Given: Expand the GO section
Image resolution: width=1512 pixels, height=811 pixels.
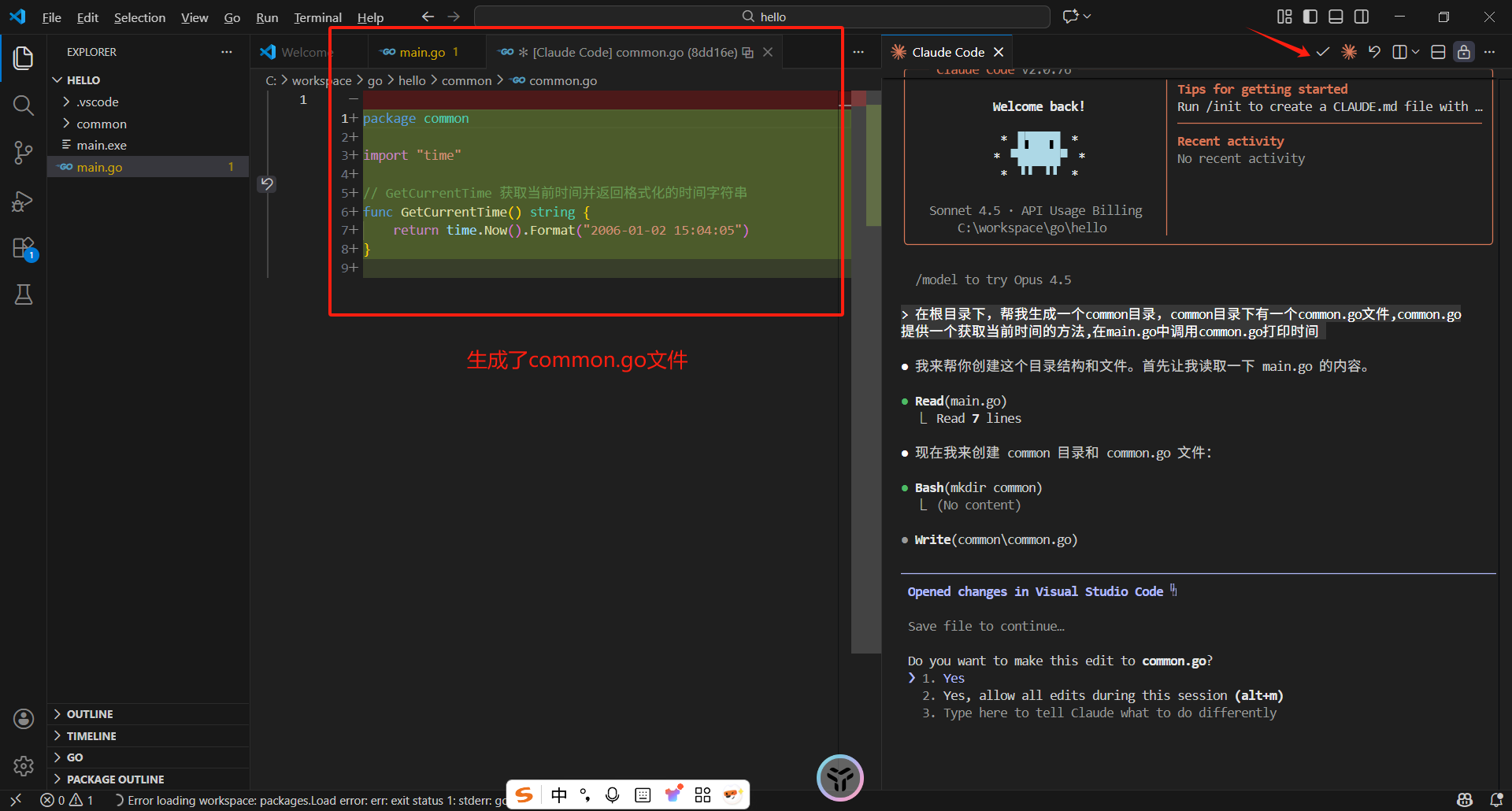Looking at the screenshot, I should (149, 757).
